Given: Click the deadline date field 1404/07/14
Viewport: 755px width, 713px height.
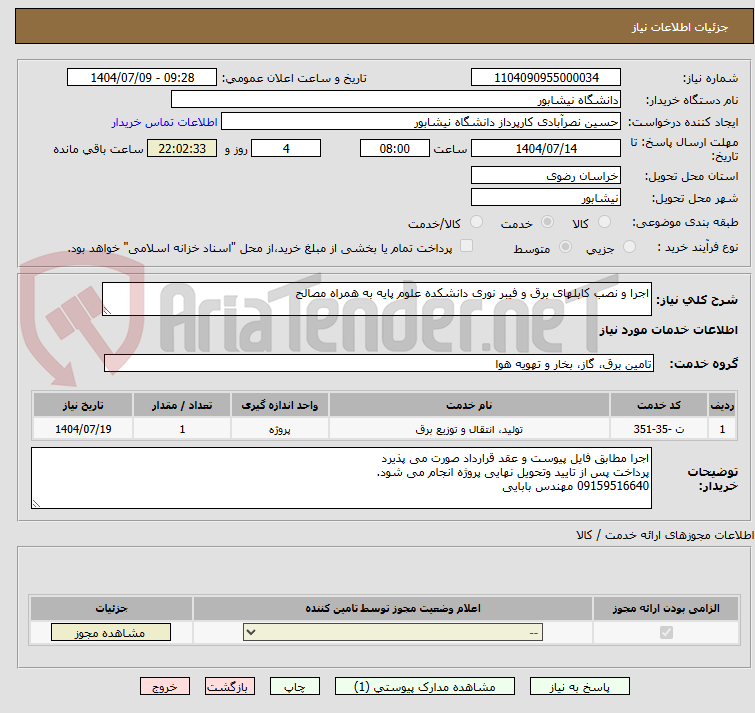Looking at the screenshot, I should pos(546,148).
